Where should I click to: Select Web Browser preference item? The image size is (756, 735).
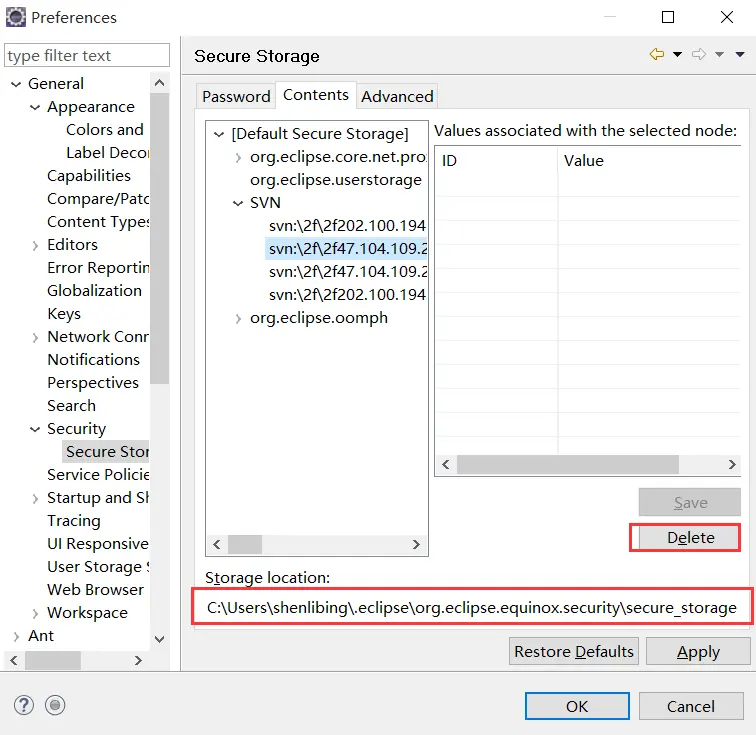click(95, 590)
